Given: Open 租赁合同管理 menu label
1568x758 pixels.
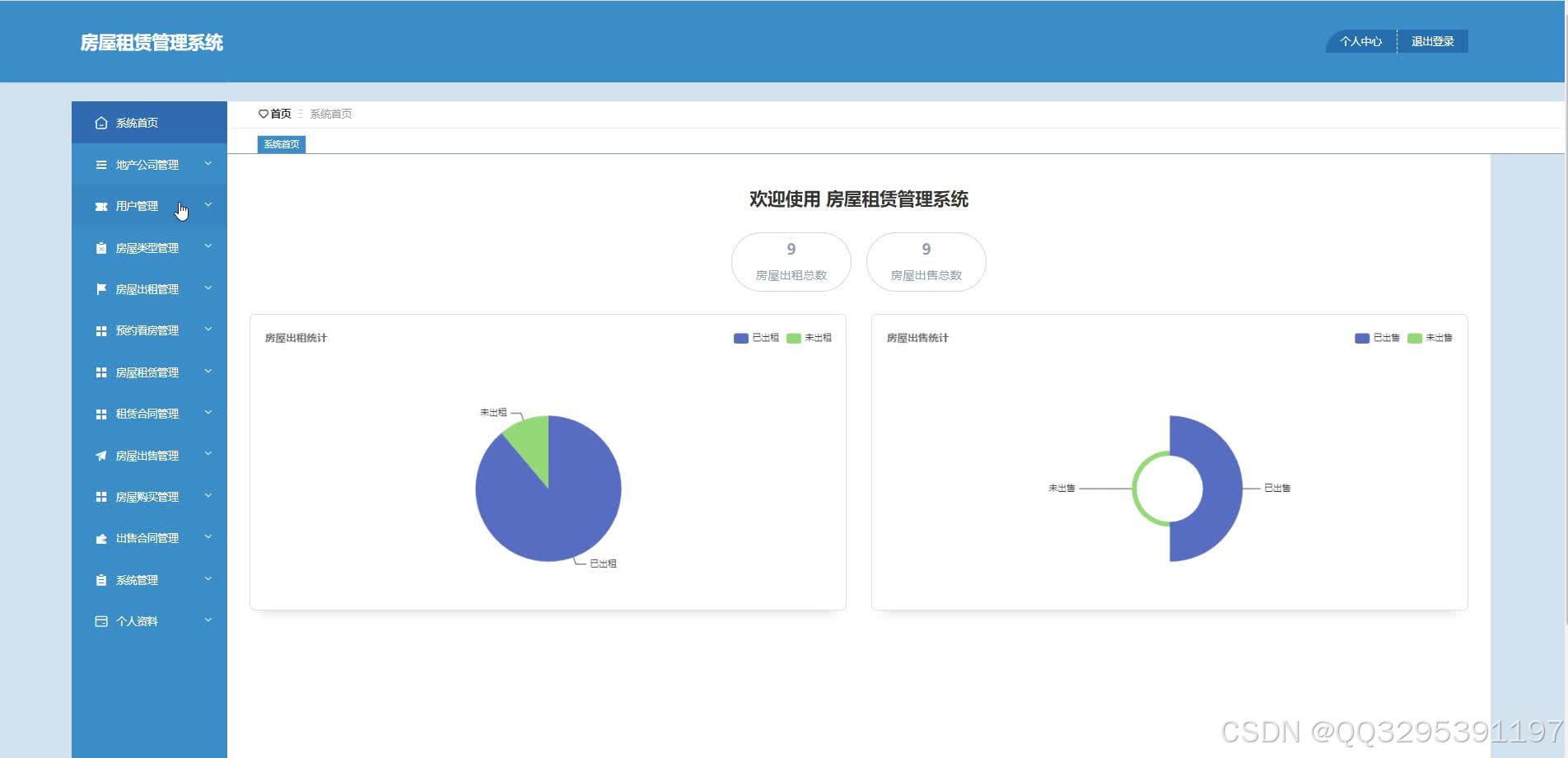Looking at the screenshot, I should [147, 414].
